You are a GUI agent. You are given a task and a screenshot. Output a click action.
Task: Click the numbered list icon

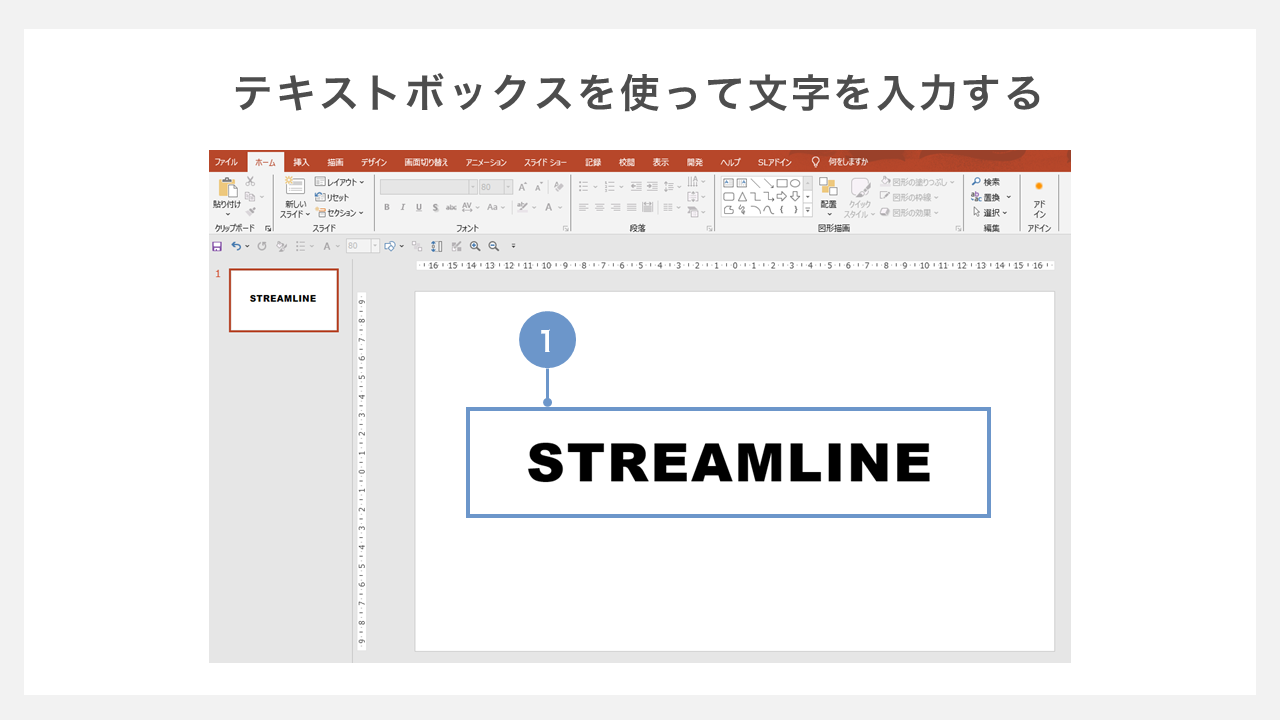(x=610, y=187)
